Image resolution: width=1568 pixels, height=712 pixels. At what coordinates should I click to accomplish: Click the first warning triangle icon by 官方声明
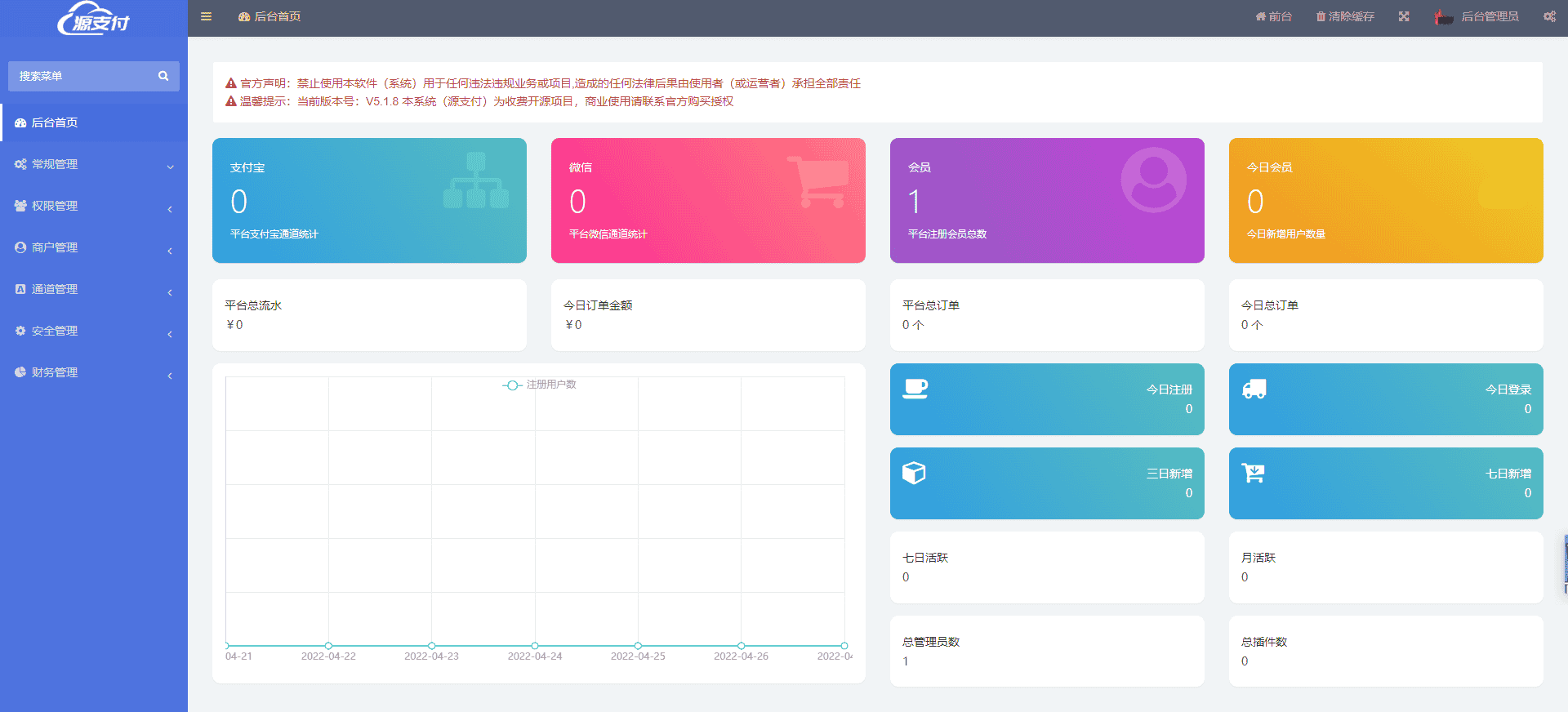[x=231, y=83]
